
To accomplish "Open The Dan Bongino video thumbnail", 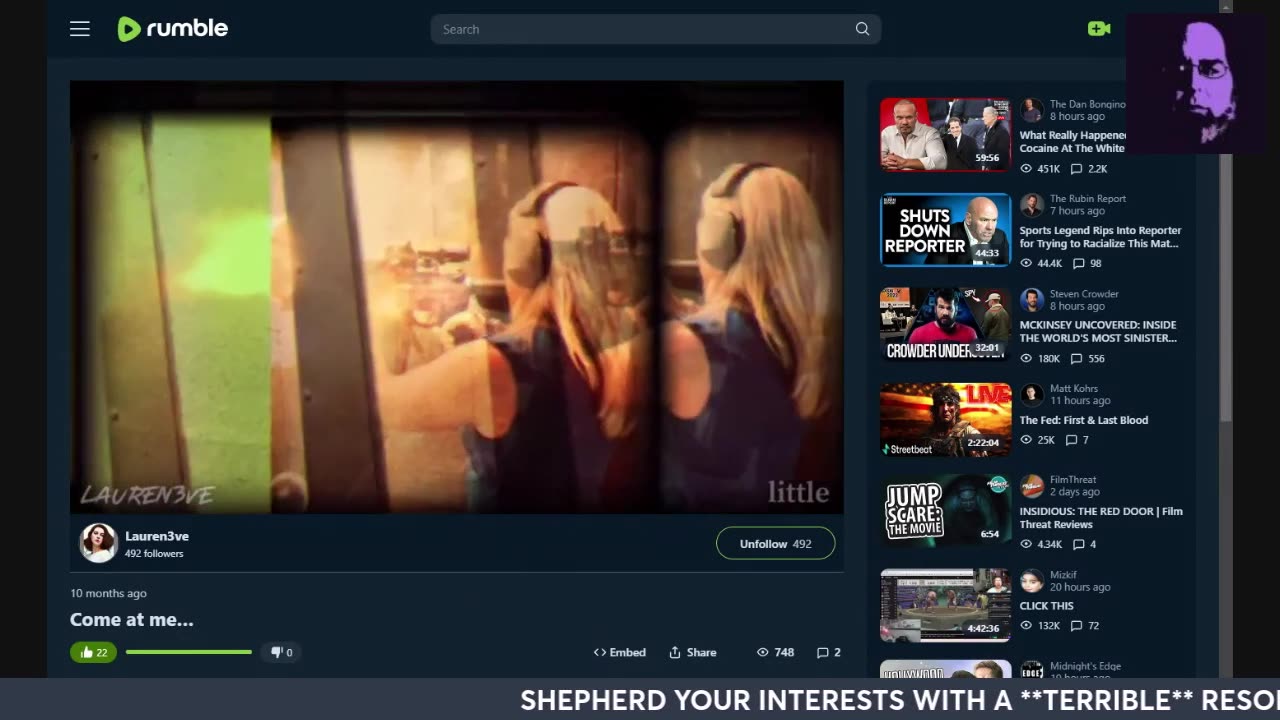I will [945, 134].
